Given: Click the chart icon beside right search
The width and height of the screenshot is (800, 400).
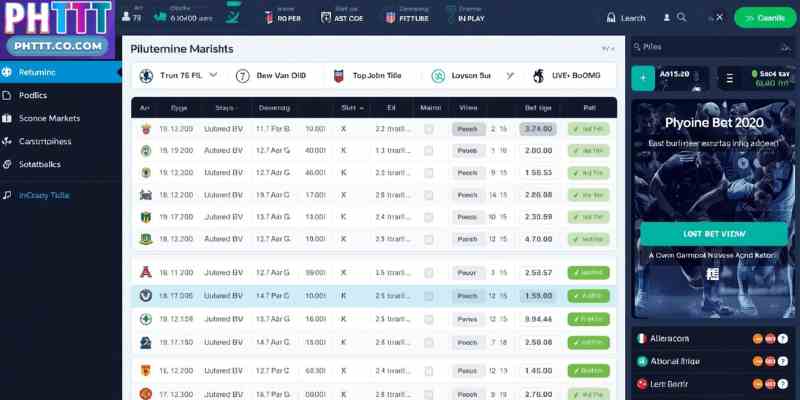Looking at the screenshot, I should click(x=785, y=47).
